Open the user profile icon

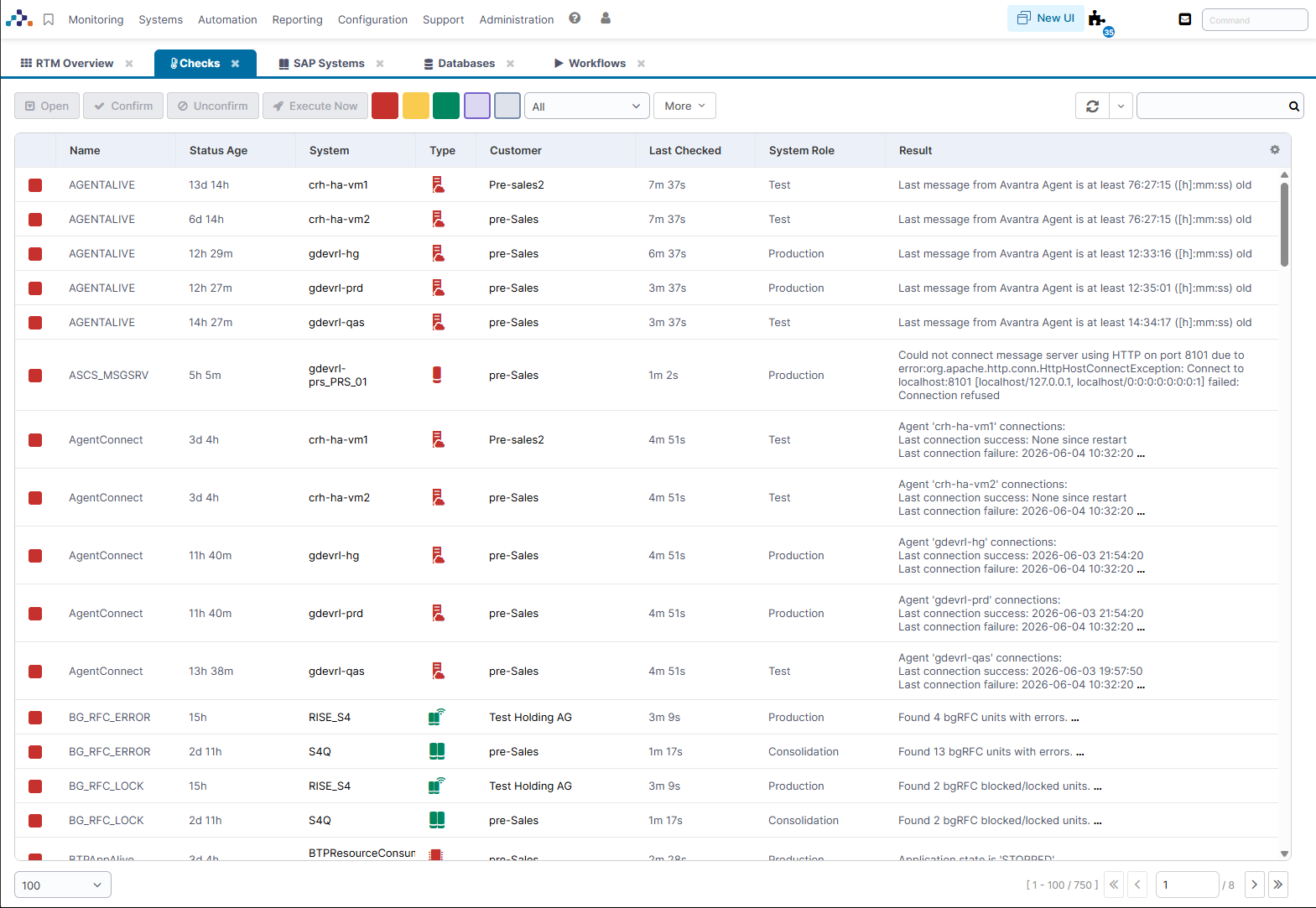(606, 18)
